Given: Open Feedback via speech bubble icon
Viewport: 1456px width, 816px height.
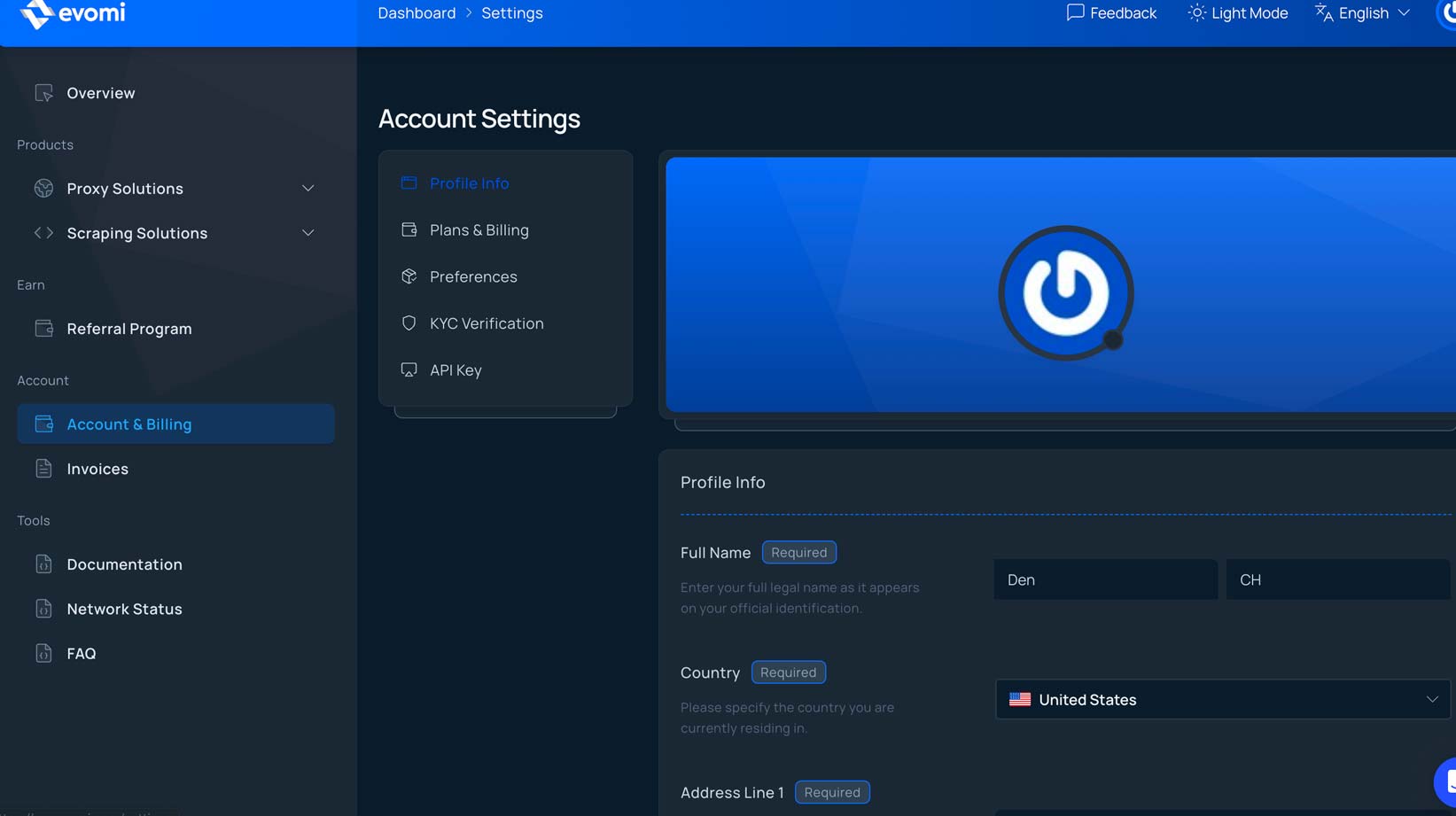Looking at the screenshot, I should (x=1075, y=12).
